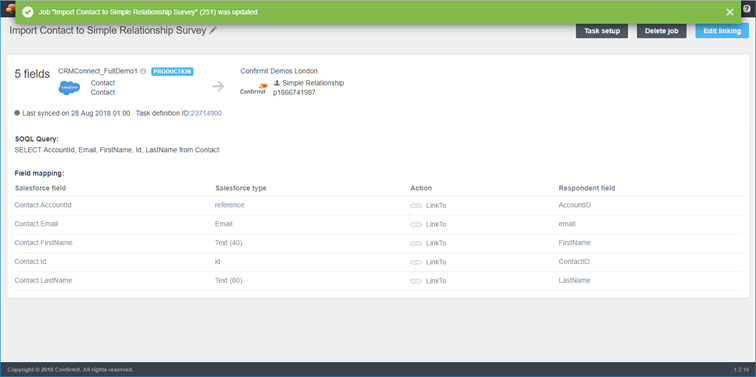Select the Contact.Id cell
Image resolution: width=756 pixels, height=377 pixels.
(x=30, y=261)
